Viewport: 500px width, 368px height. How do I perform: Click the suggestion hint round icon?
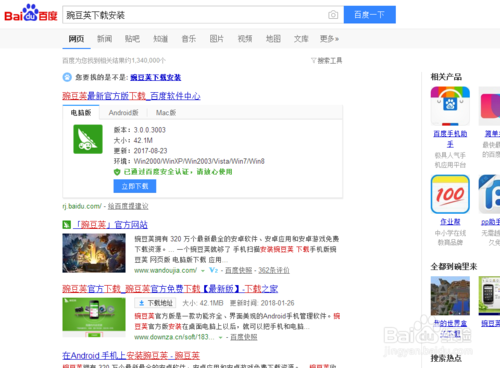coord(67,77)
